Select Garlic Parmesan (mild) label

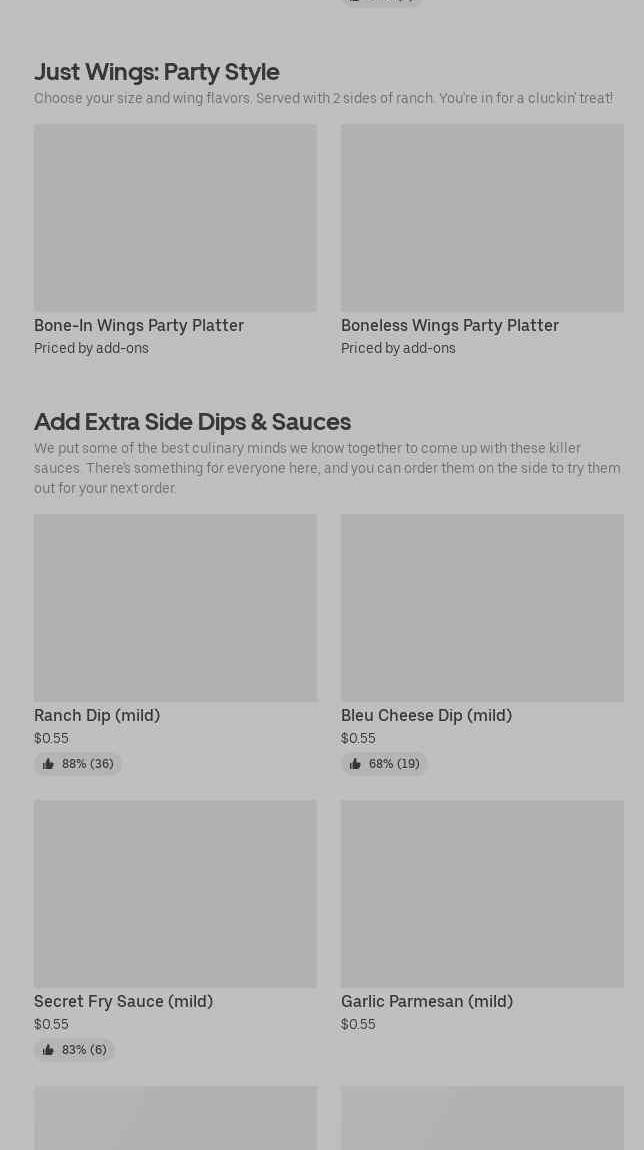click(426, 1001)
